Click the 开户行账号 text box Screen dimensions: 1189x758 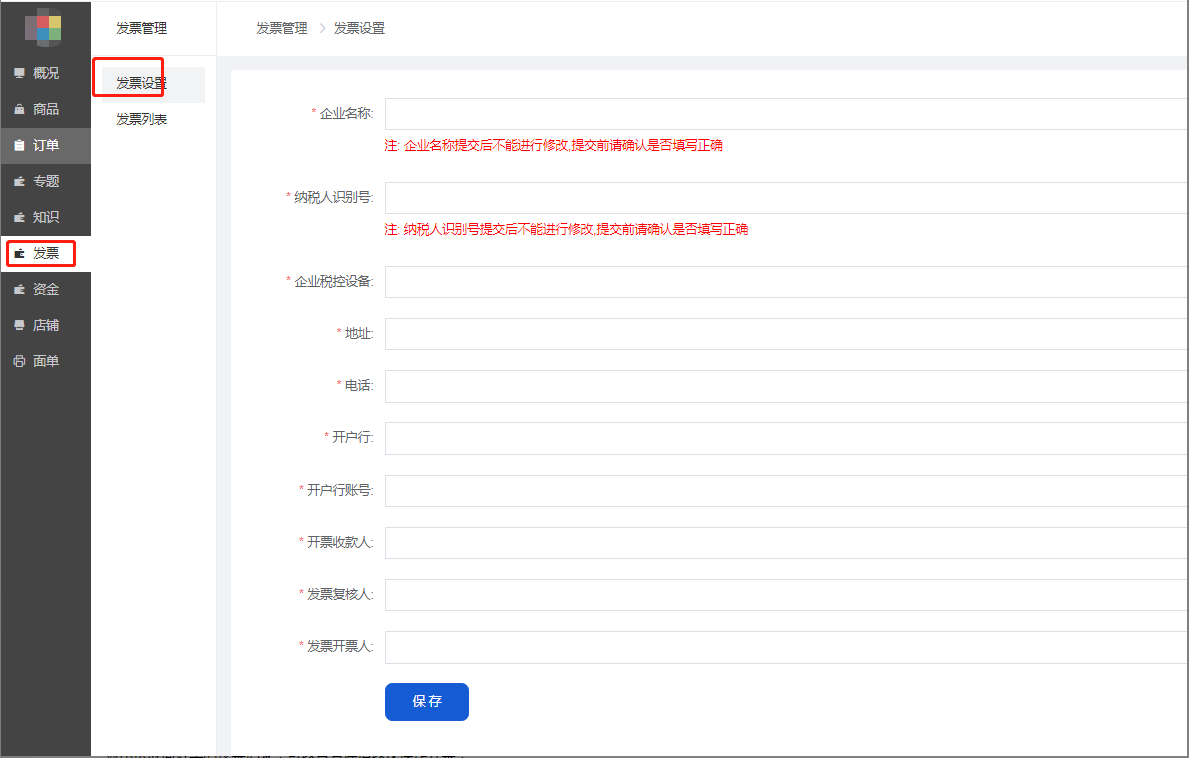pyautogui.click(x=786, y=491)
